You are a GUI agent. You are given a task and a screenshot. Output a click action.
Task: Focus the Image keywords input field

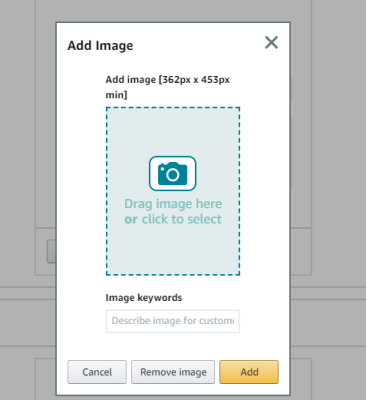click(173, 321)
